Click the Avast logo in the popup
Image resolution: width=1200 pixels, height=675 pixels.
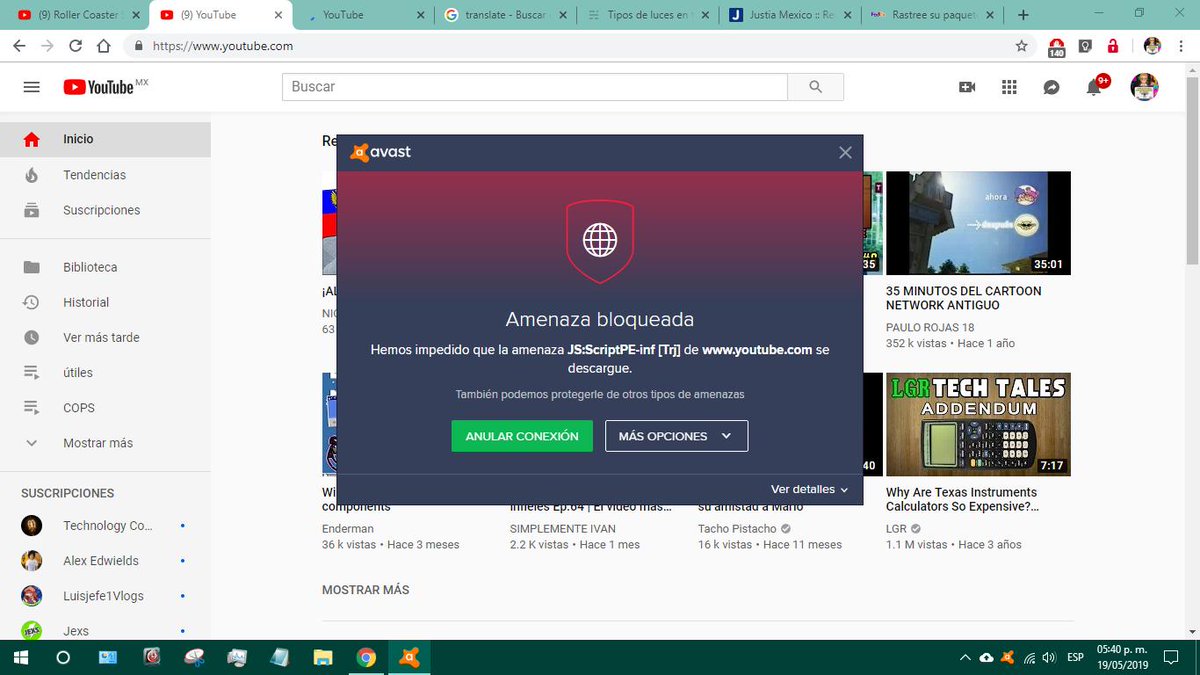(380, 152)
